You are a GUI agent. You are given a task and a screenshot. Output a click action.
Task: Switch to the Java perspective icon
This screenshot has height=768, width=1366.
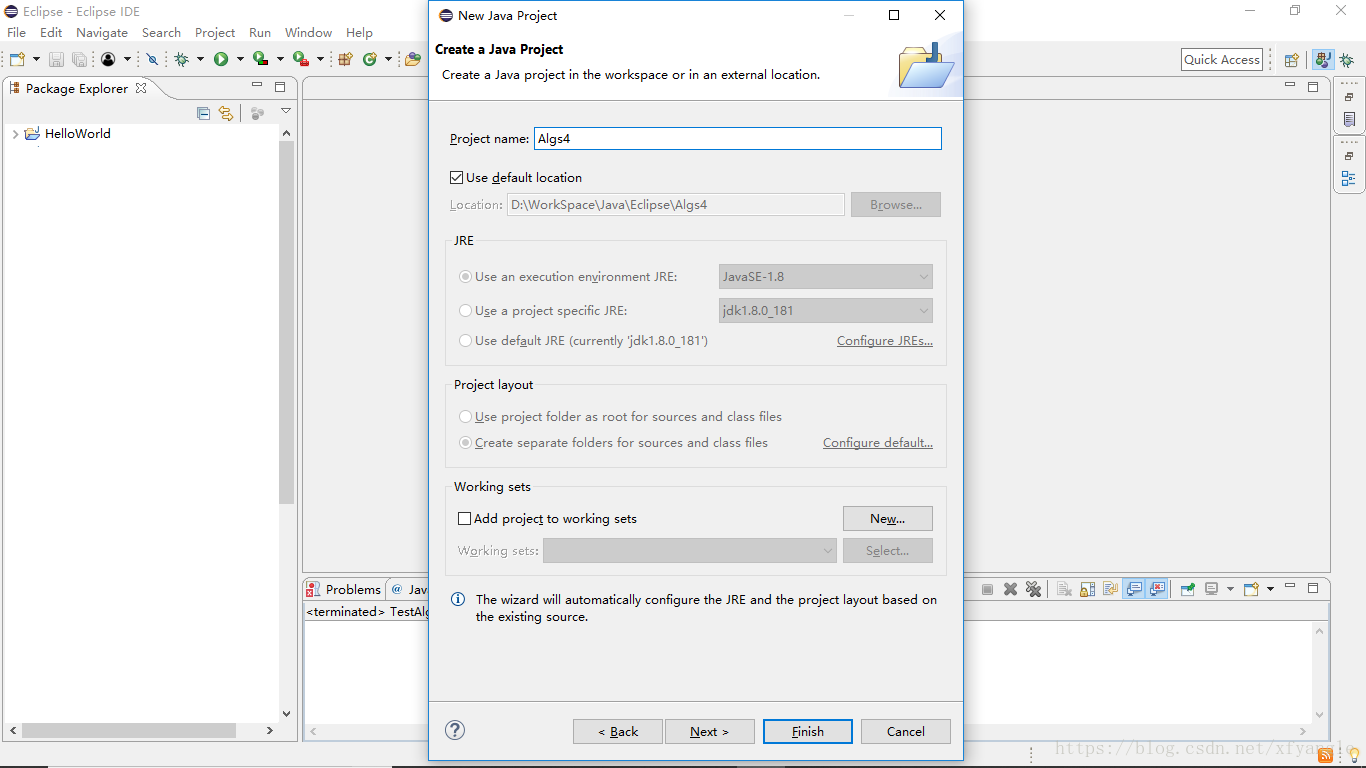tap(1322, 60)
